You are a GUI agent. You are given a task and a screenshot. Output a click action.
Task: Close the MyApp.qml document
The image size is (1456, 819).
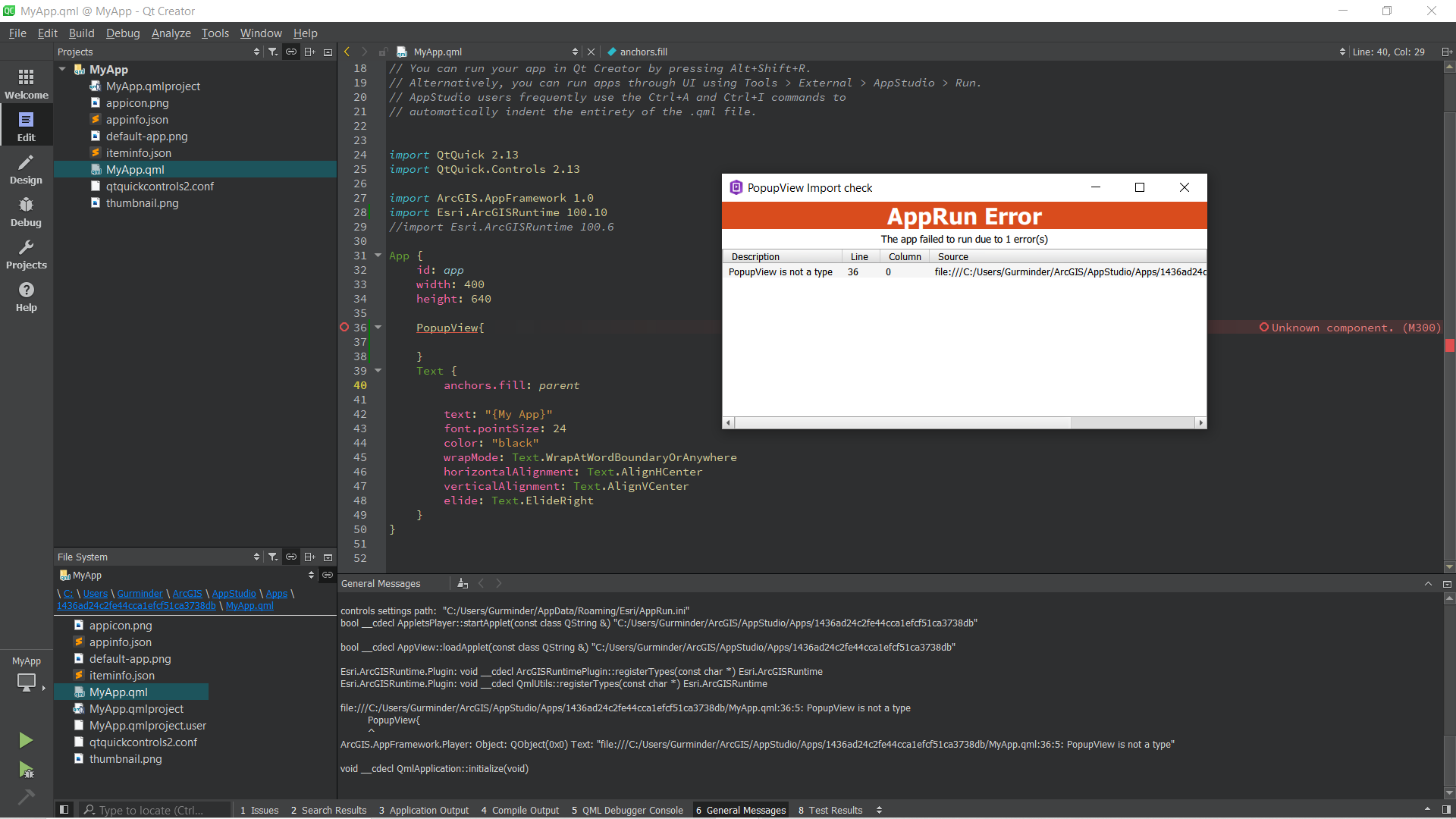(x=591, y=52)
